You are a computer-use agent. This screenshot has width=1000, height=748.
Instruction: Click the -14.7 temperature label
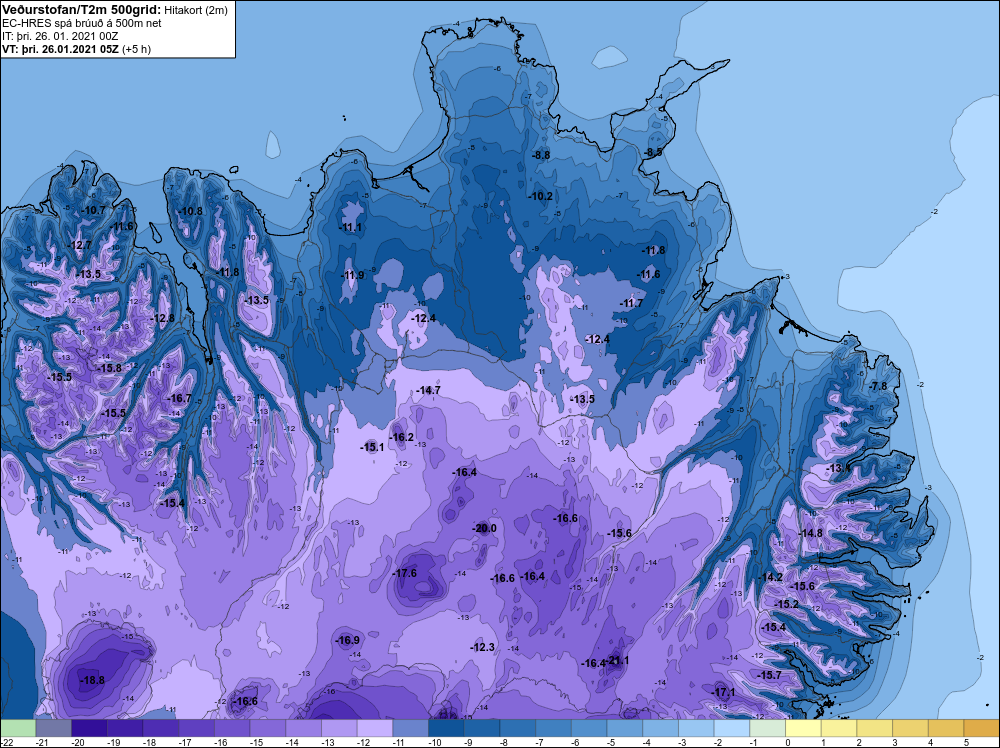pos(427,390)
